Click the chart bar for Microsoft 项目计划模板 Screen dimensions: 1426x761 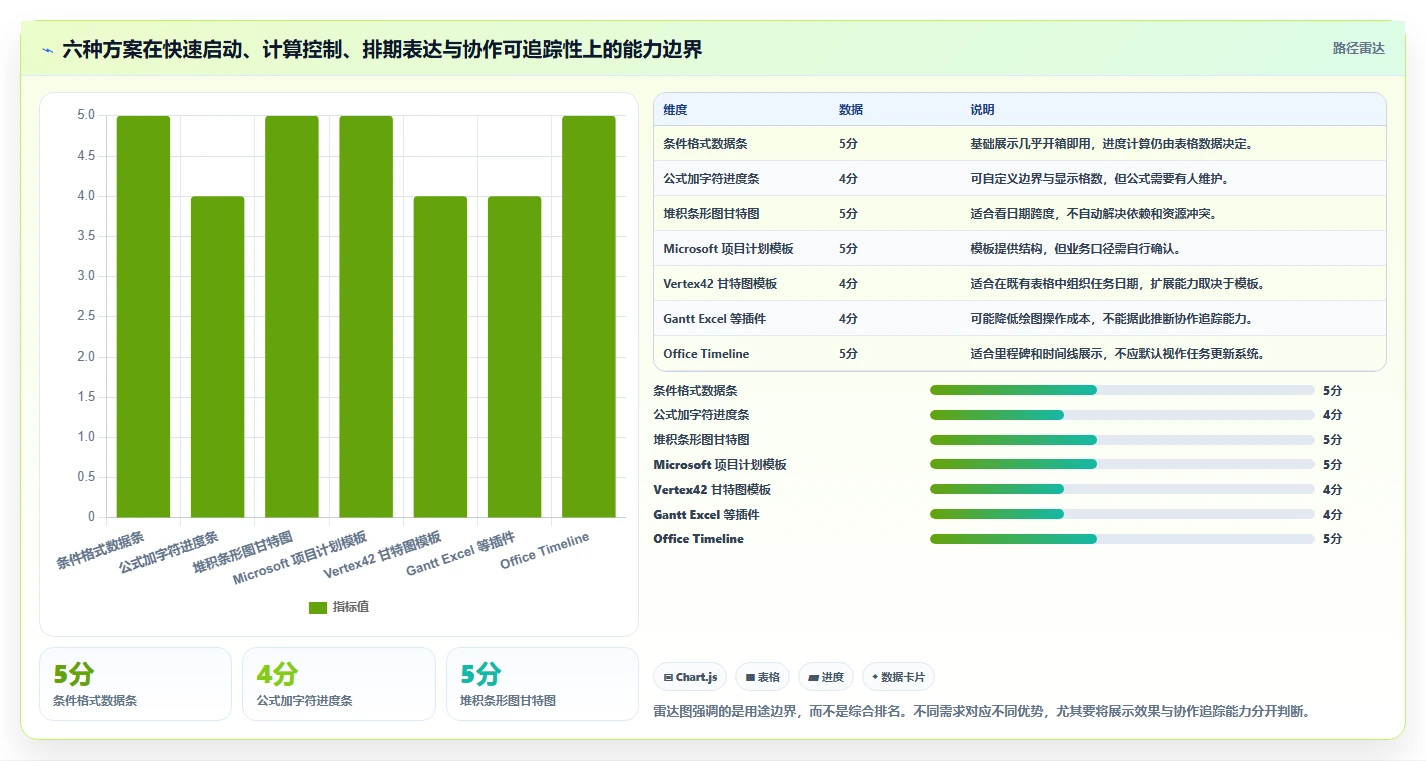pyautogui.click(x=366, y=316)
